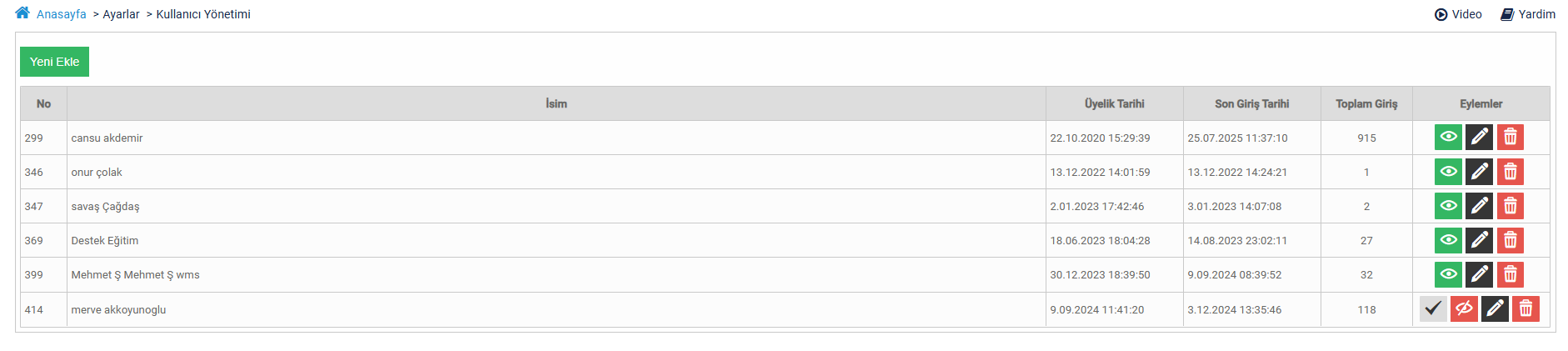1568x351 pixels.
Task: Delete merve akkoyunoglu with trash icon
Action: [x=1526, y=308]
